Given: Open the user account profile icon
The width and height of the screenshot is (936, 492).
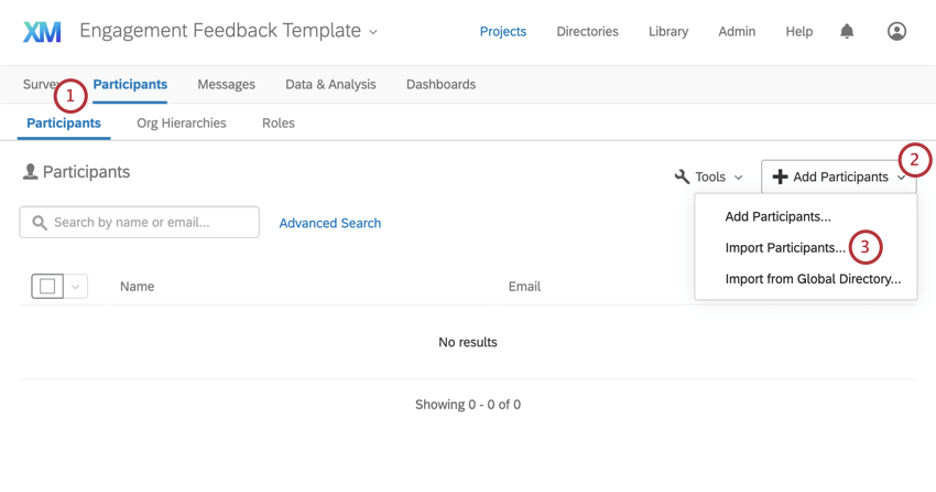Looking at the screenshot, I should click(896, 32).
